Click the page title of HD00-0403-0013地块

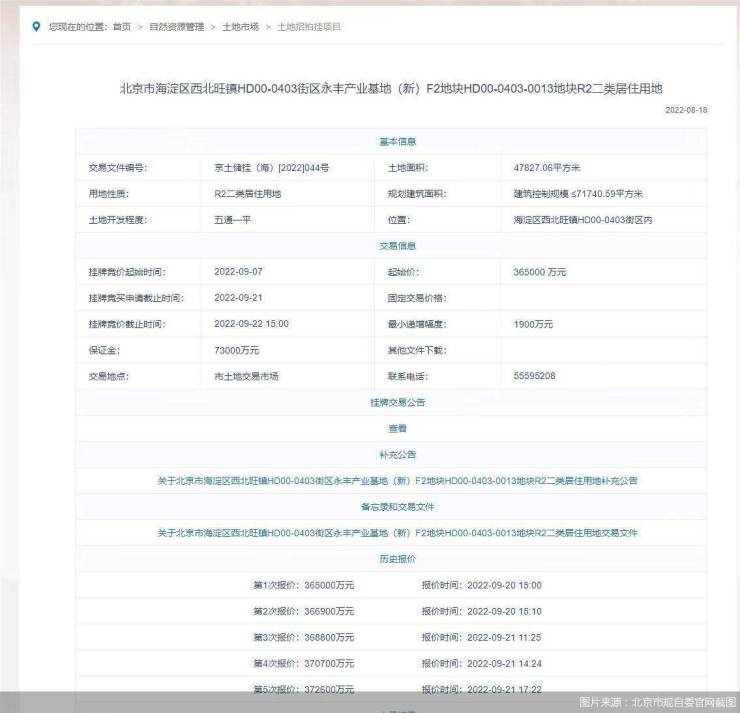tap(391, 88)
